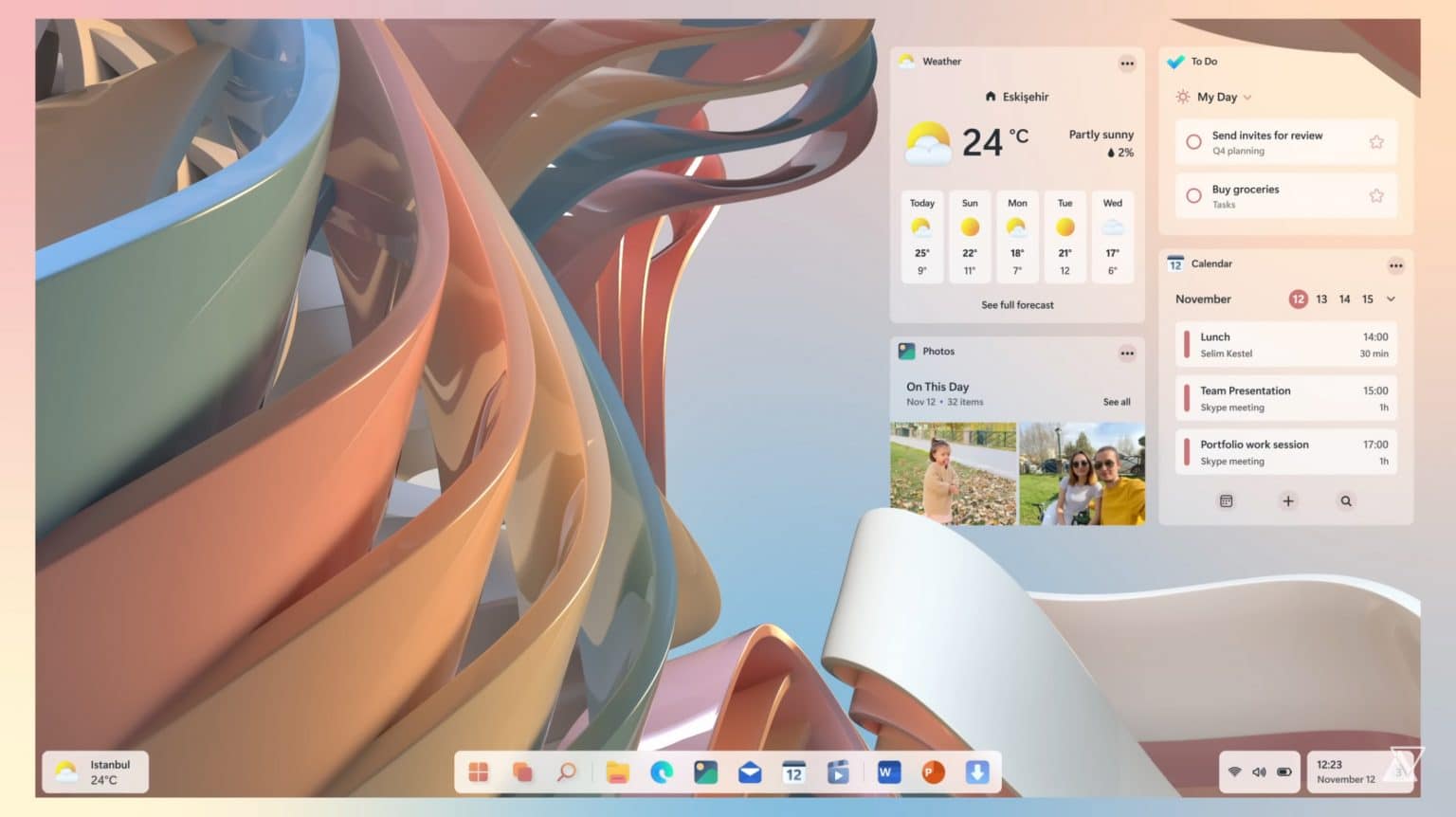Open the family photo thumbnail in Photos widget
Screen dimensions: 1456x817
[1083, 473]
